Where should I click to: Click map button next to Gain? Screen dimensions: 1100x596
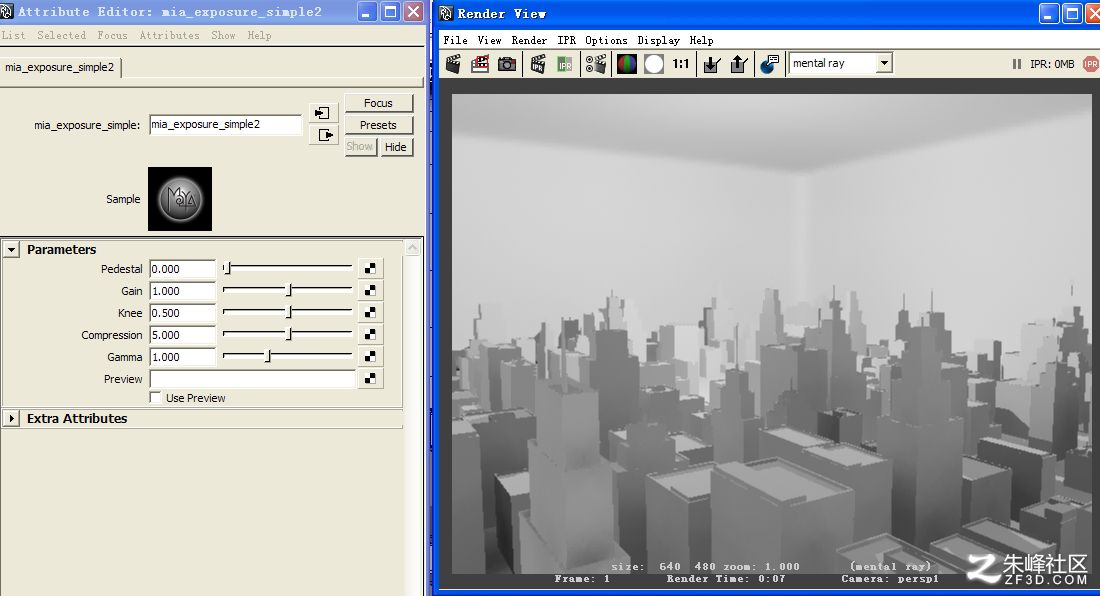tap(370, 290)
